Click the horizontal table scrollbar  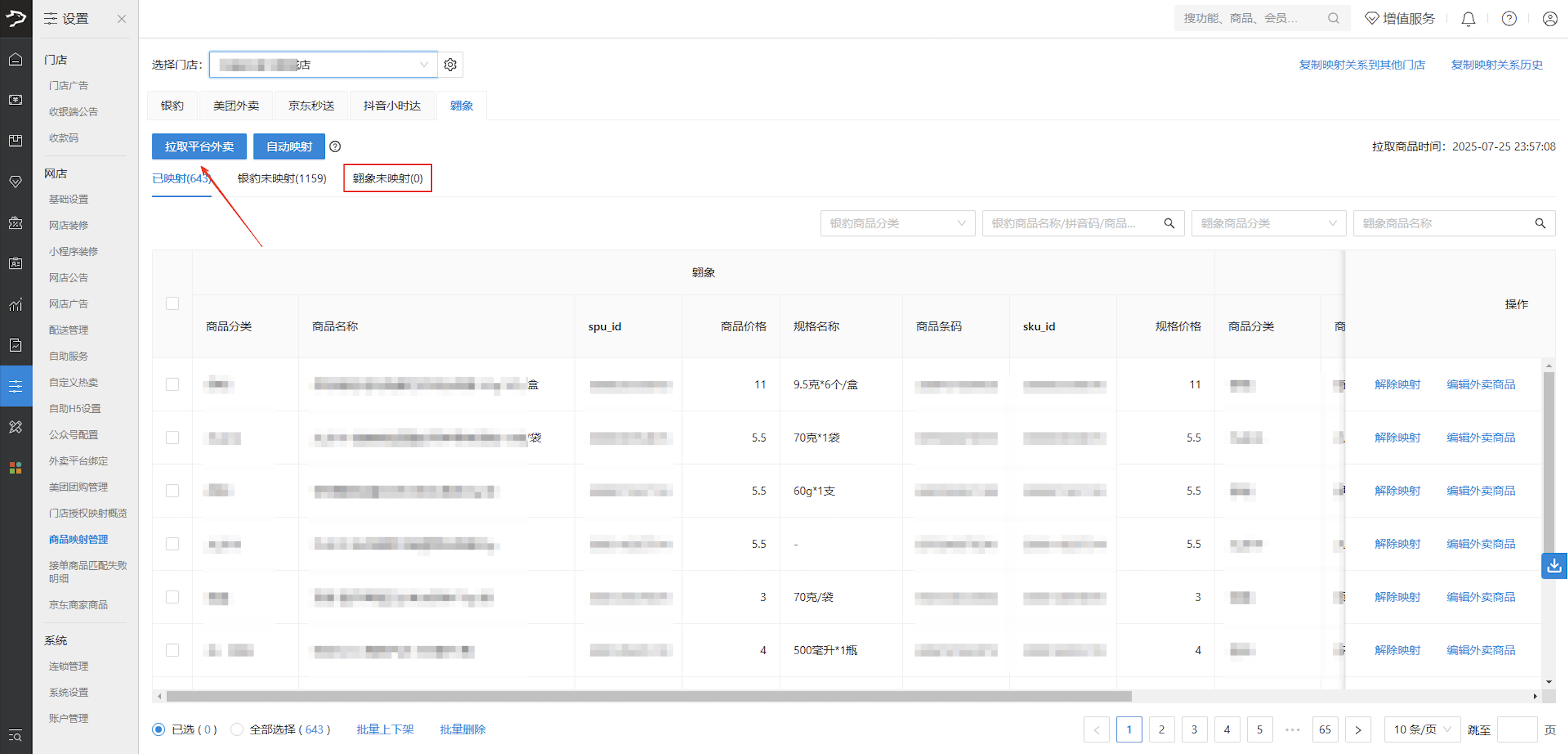tap(648, 696)
